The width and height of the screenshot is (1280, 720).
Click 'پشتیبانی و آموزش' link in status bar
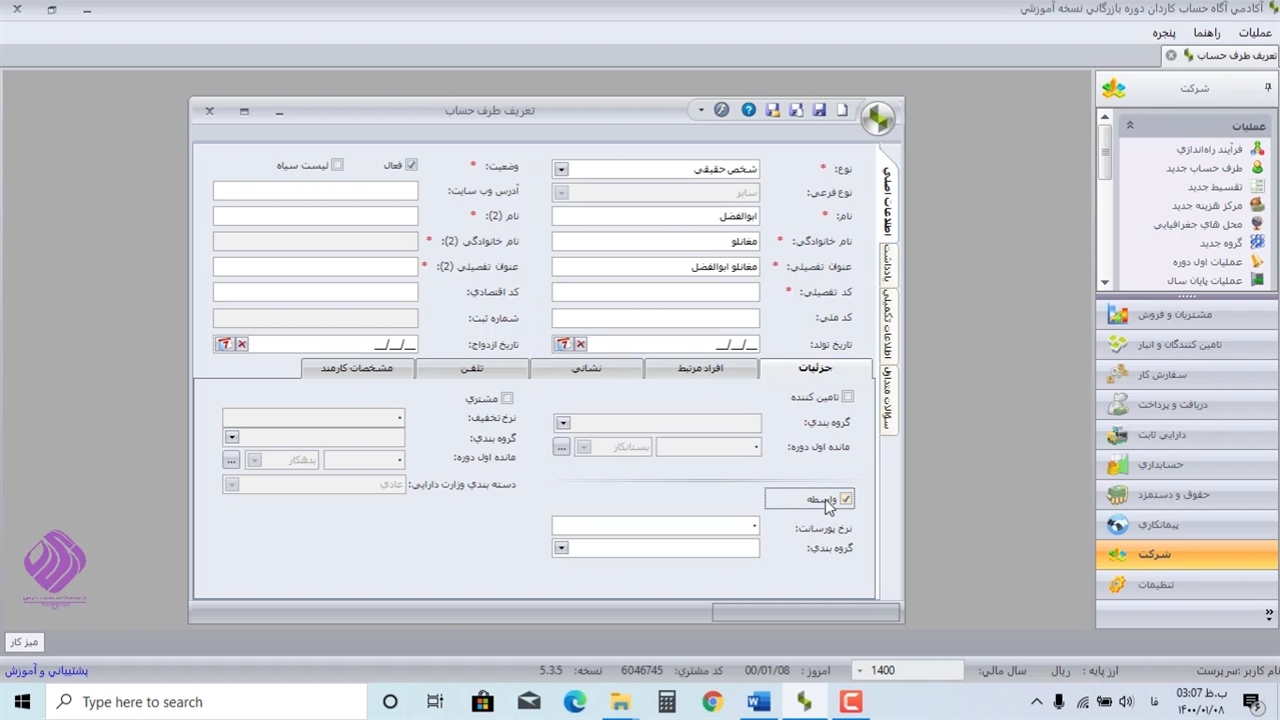47,670
